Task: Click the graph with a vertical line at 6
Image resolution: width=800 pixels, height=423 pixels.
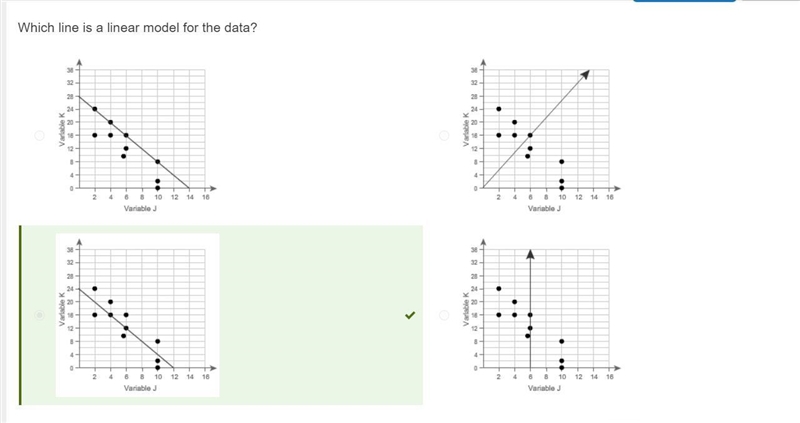Action: pos(541,315)
